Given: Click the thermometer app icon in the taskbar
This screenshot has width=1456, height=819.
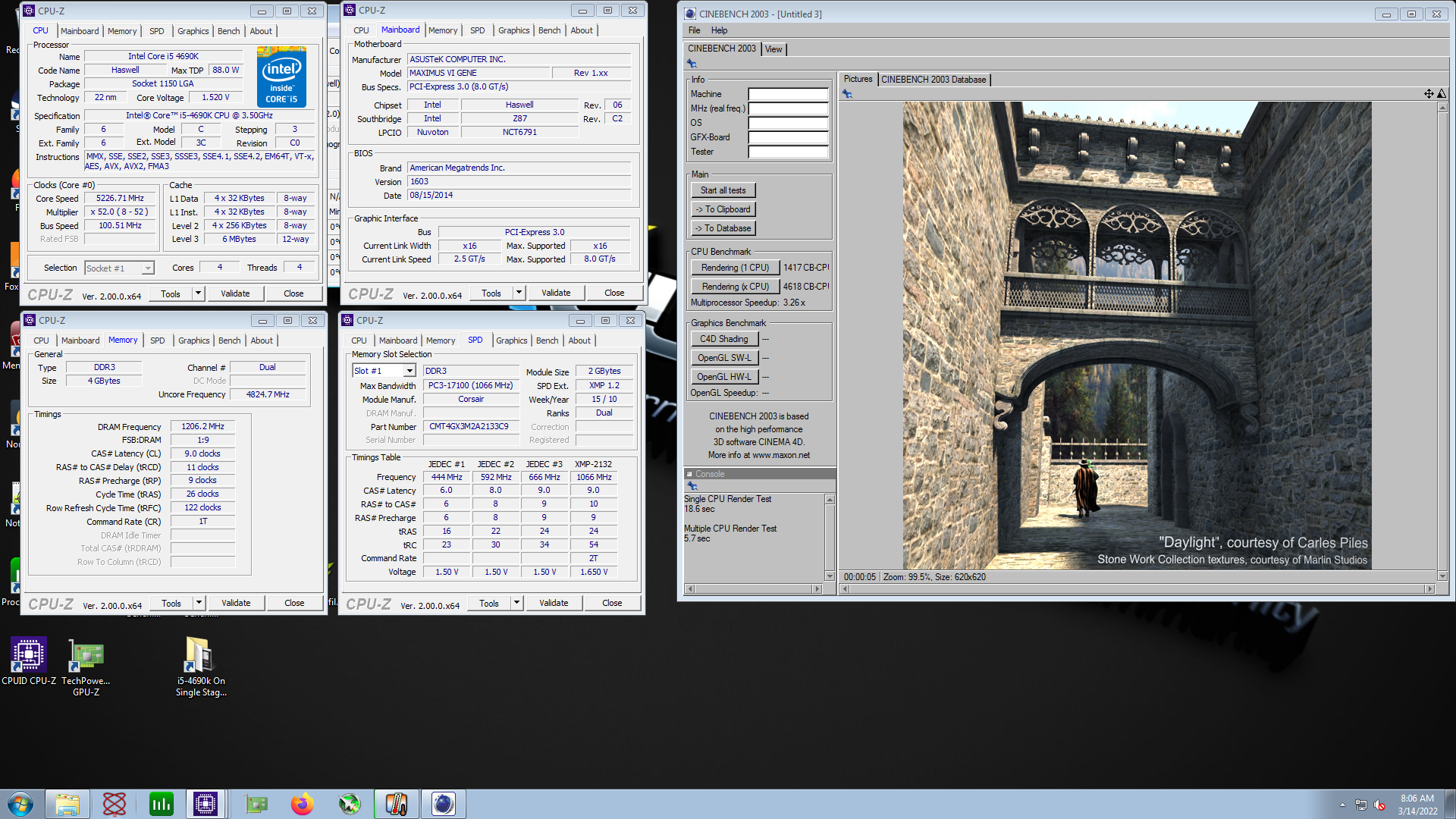Looking at the screenshot, I should (x=397, y=804).
